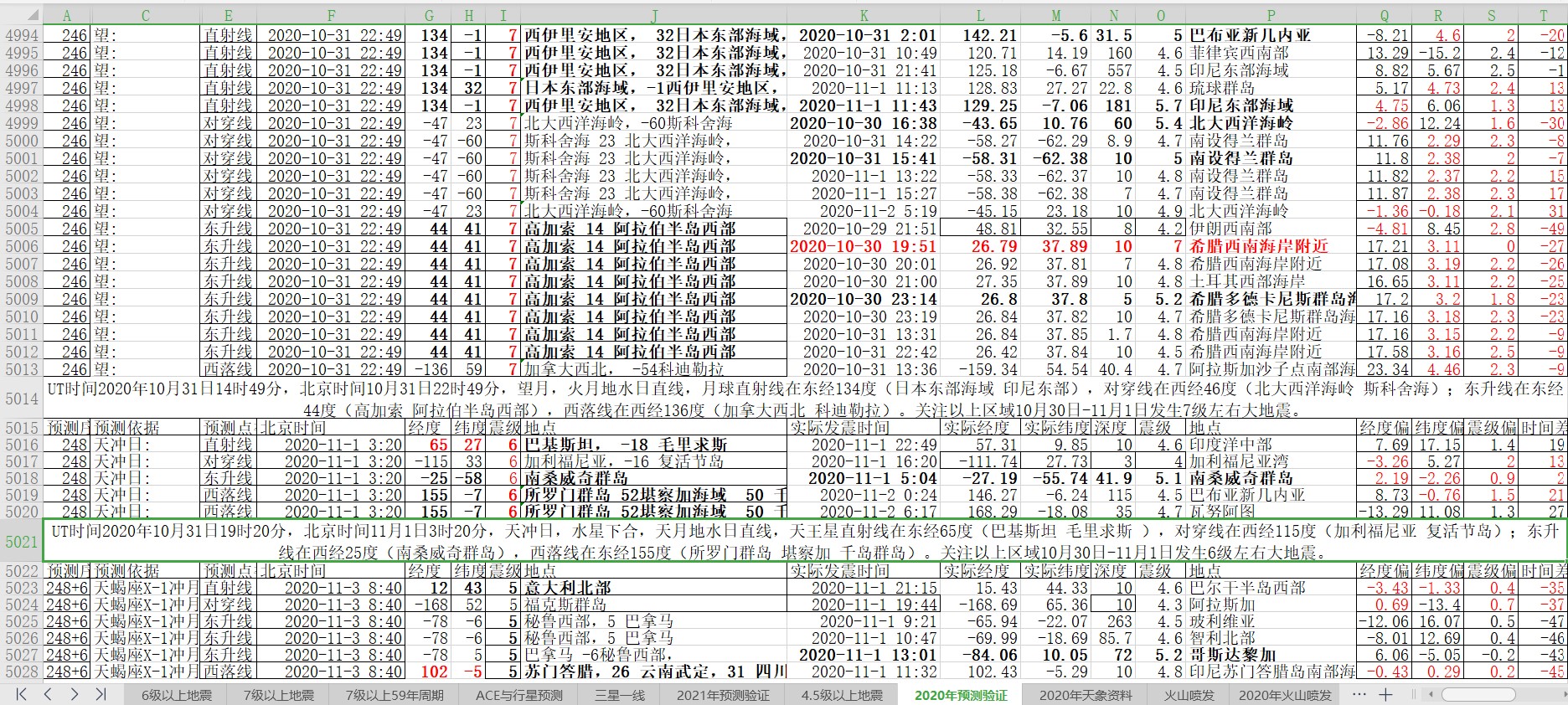This screenshot has height=705, width=1568.
Task: Go to the previous sheet tab
Action: (x=48, y=694)
